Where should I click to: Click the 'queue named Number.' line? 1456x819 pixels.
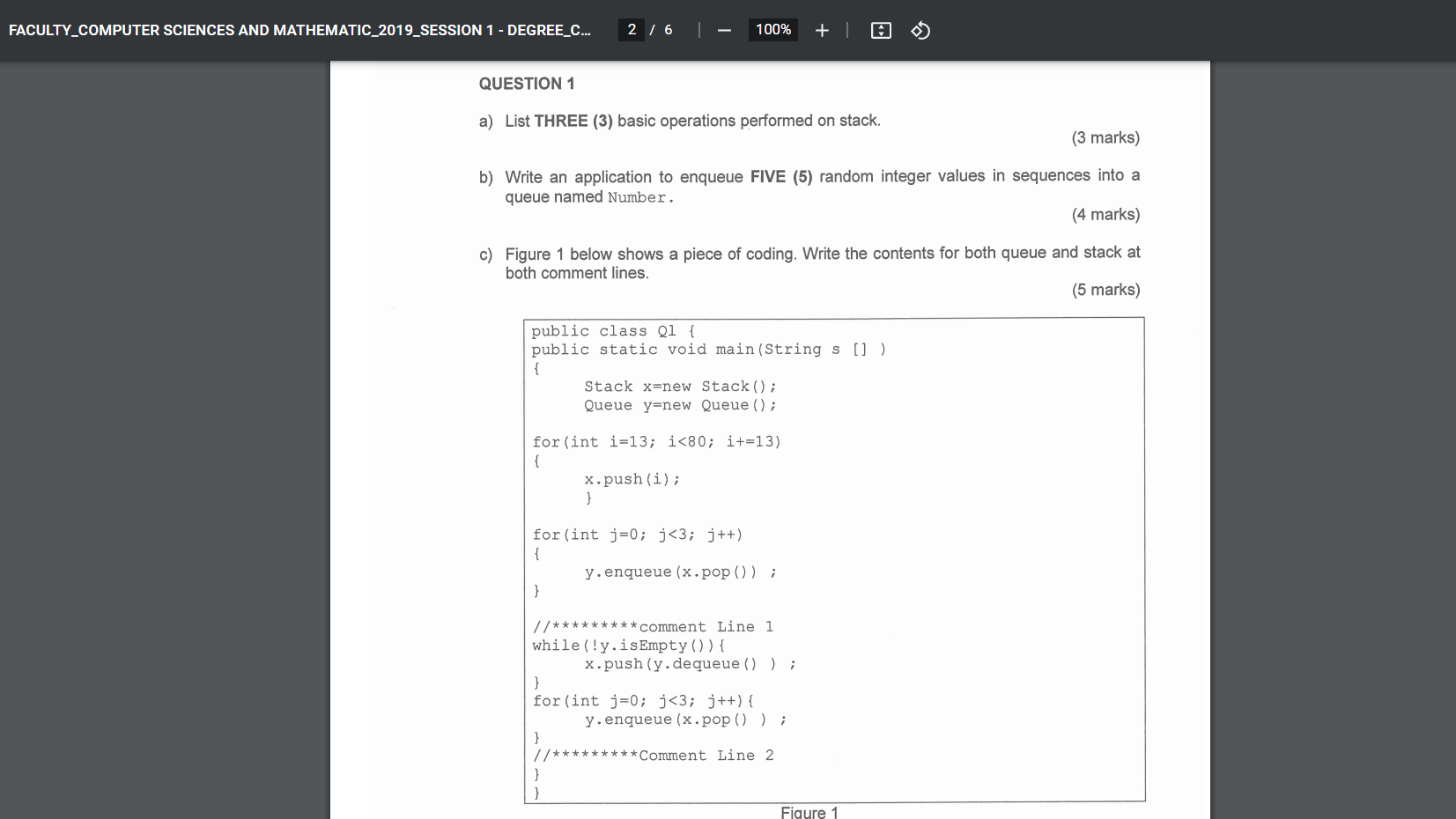589,197
